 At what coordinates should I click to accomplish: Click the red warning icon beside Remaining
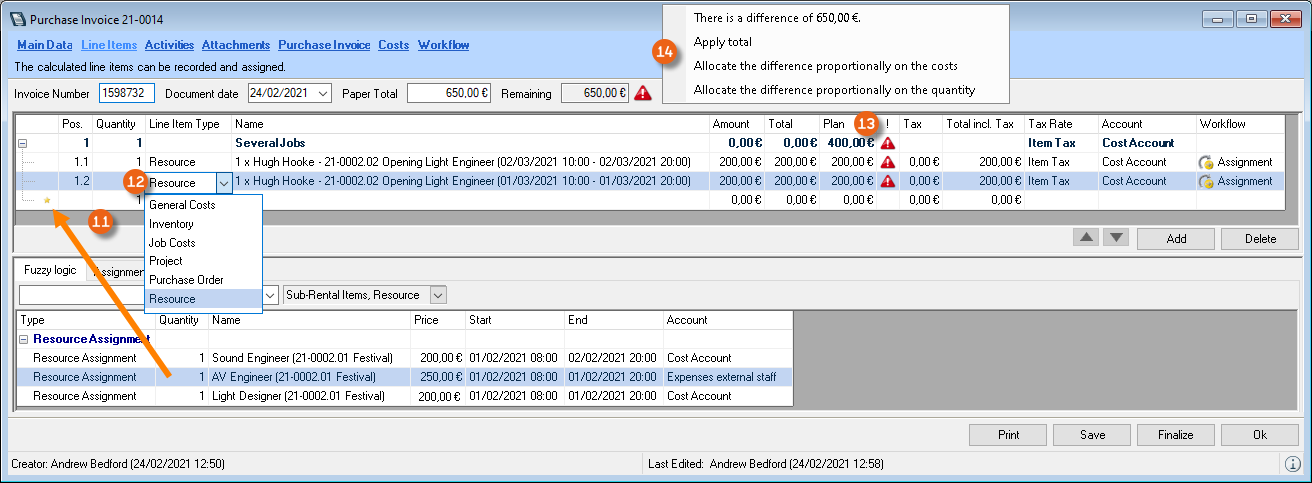coord(642,93)
